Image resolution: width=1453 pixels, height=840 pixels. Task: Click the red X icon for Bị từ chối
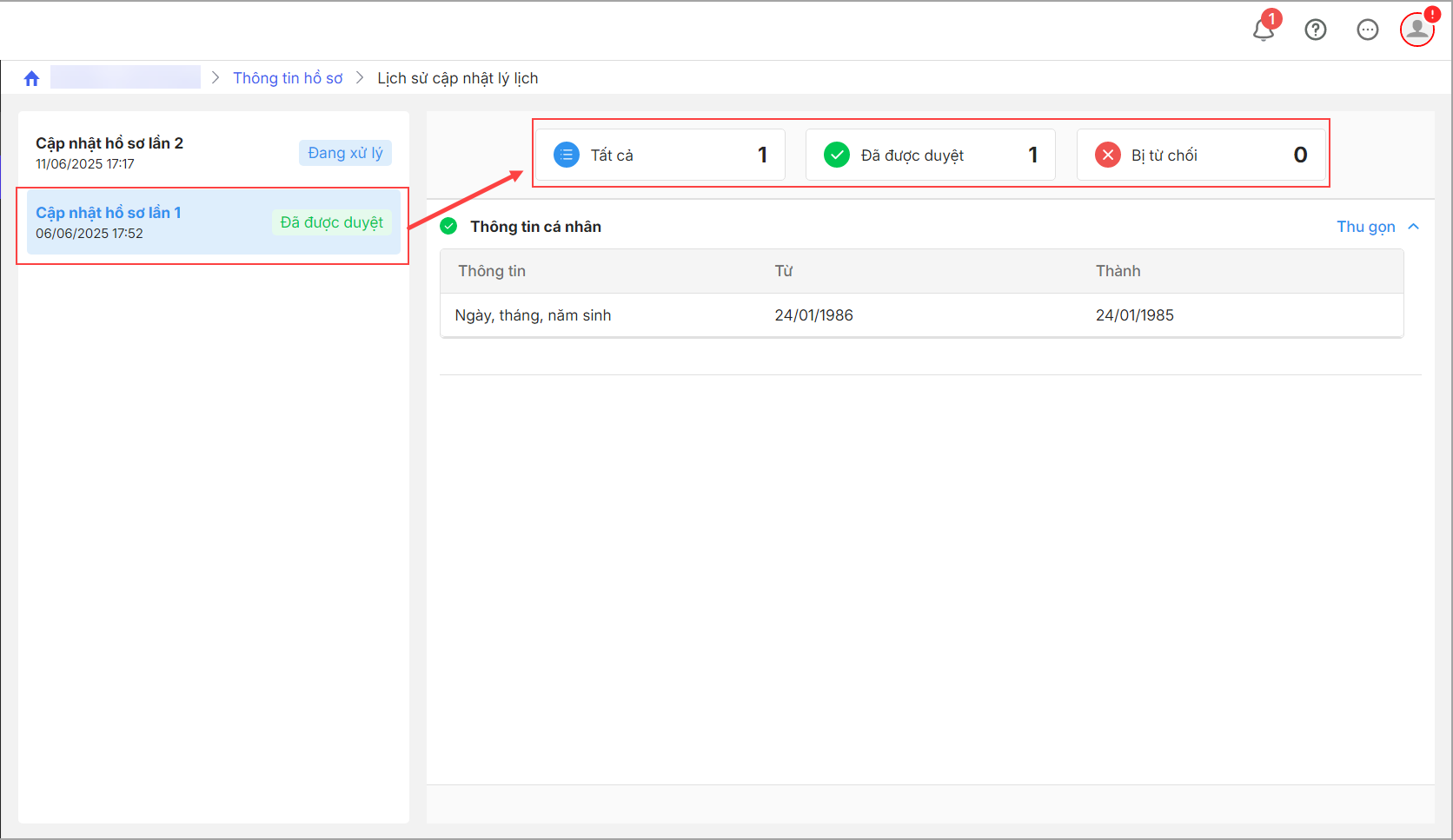pyautogui.click(x=1107, y=155)
